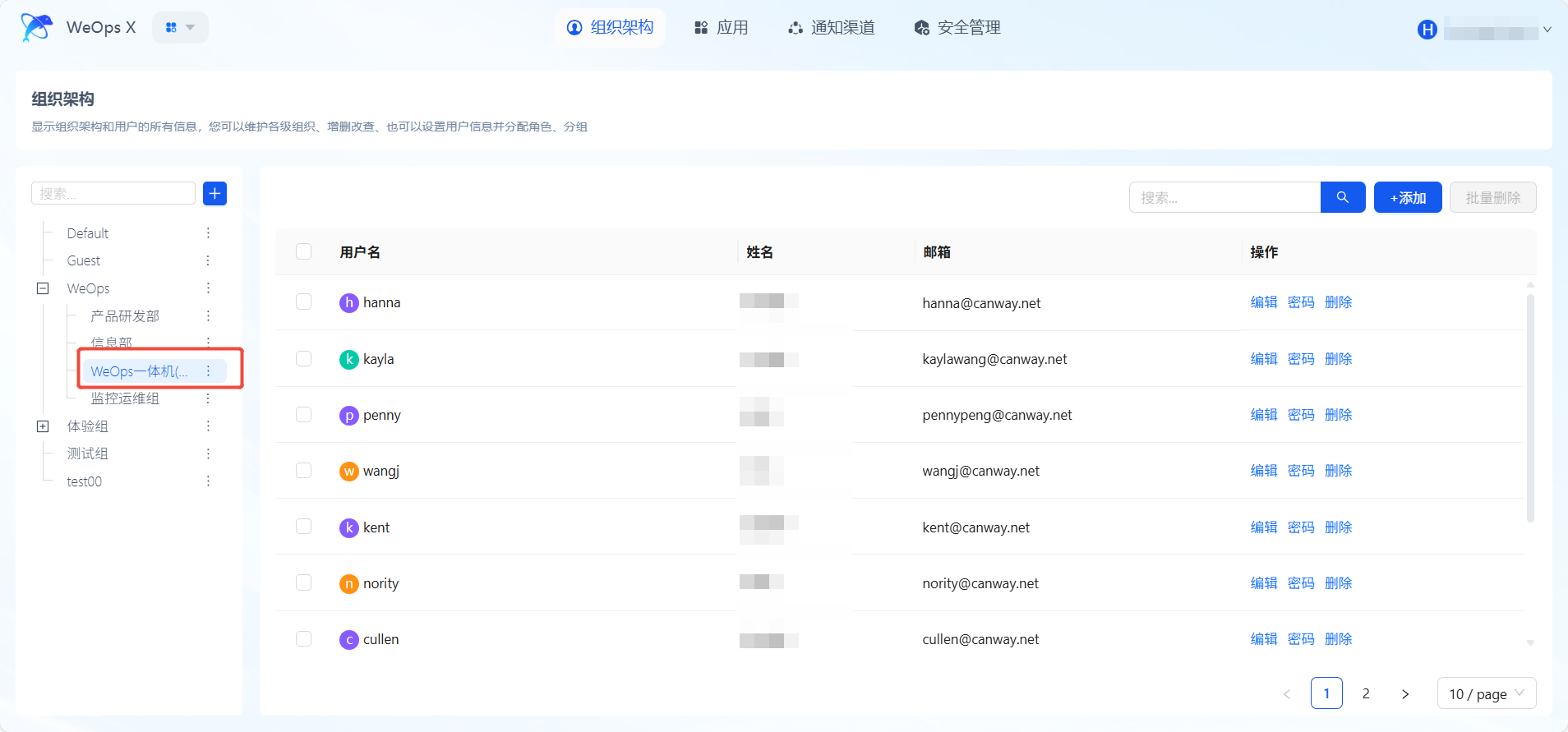Viewport: 1568px width, 732px height.
Task: Open the 应用 tab
Action: click(x=721, y=27)
